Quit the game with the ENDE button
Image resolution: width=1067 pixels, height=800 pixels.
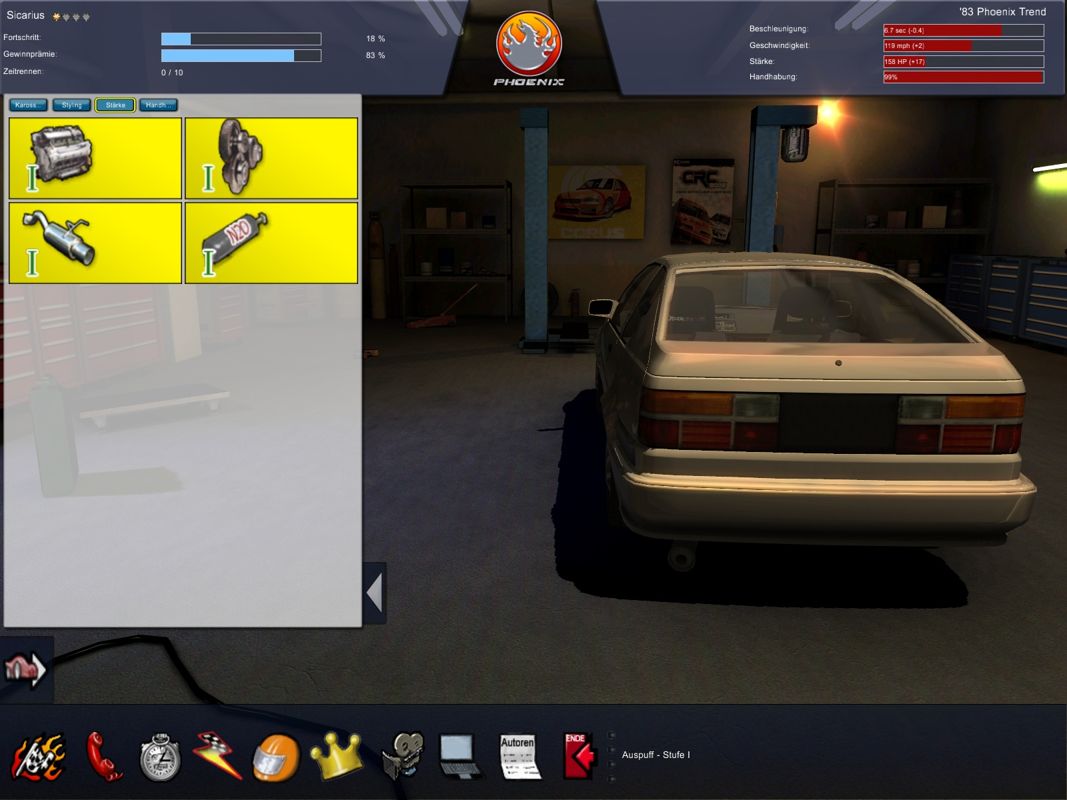point(577,753)
